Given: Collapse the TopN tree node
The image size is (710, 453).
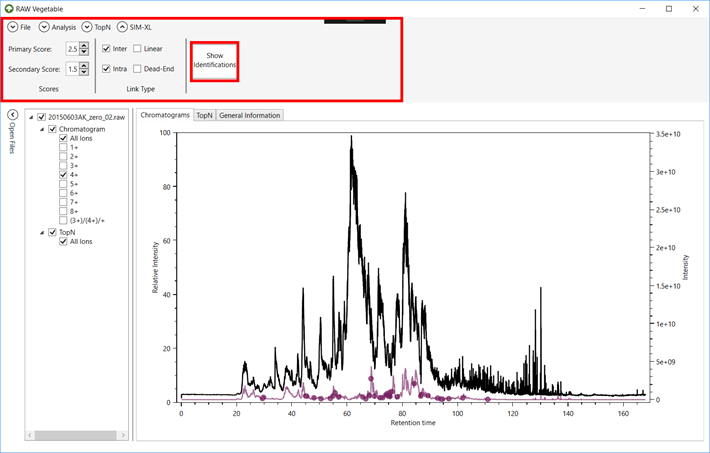Looking at the screenshot, I should (x=42, y=232).
